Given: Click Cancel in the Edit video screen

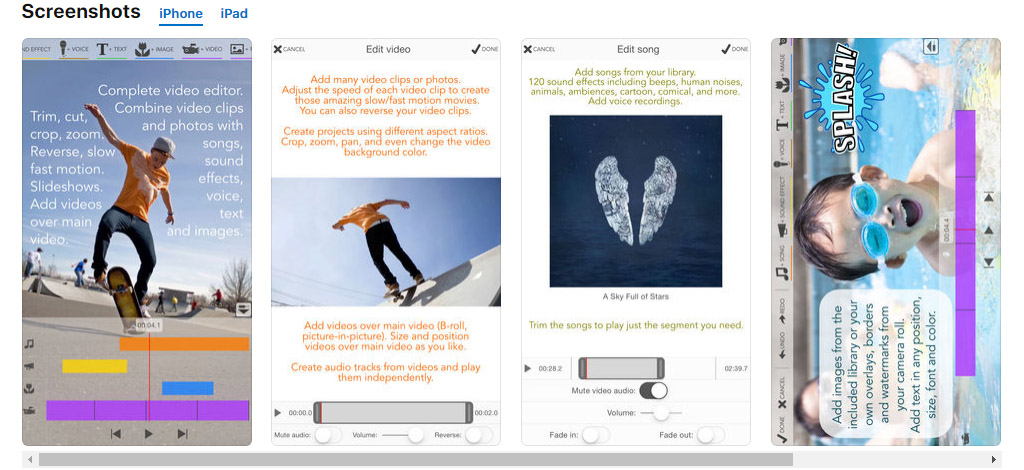Looking at the screenshot, I should point(289,49).
